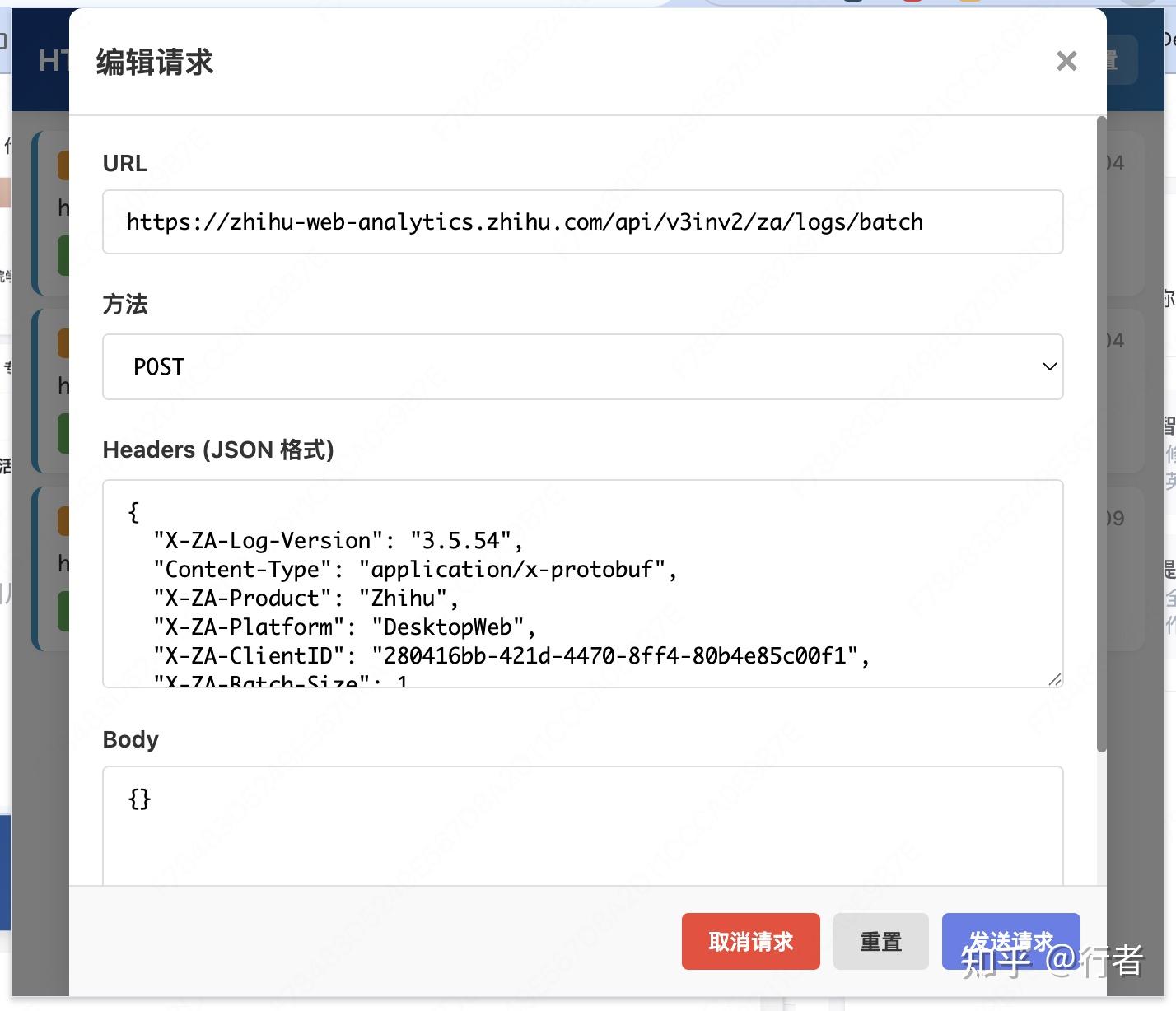Click the "X-ZA-Platform": "DesktopWeb" line

coord(344,627)
